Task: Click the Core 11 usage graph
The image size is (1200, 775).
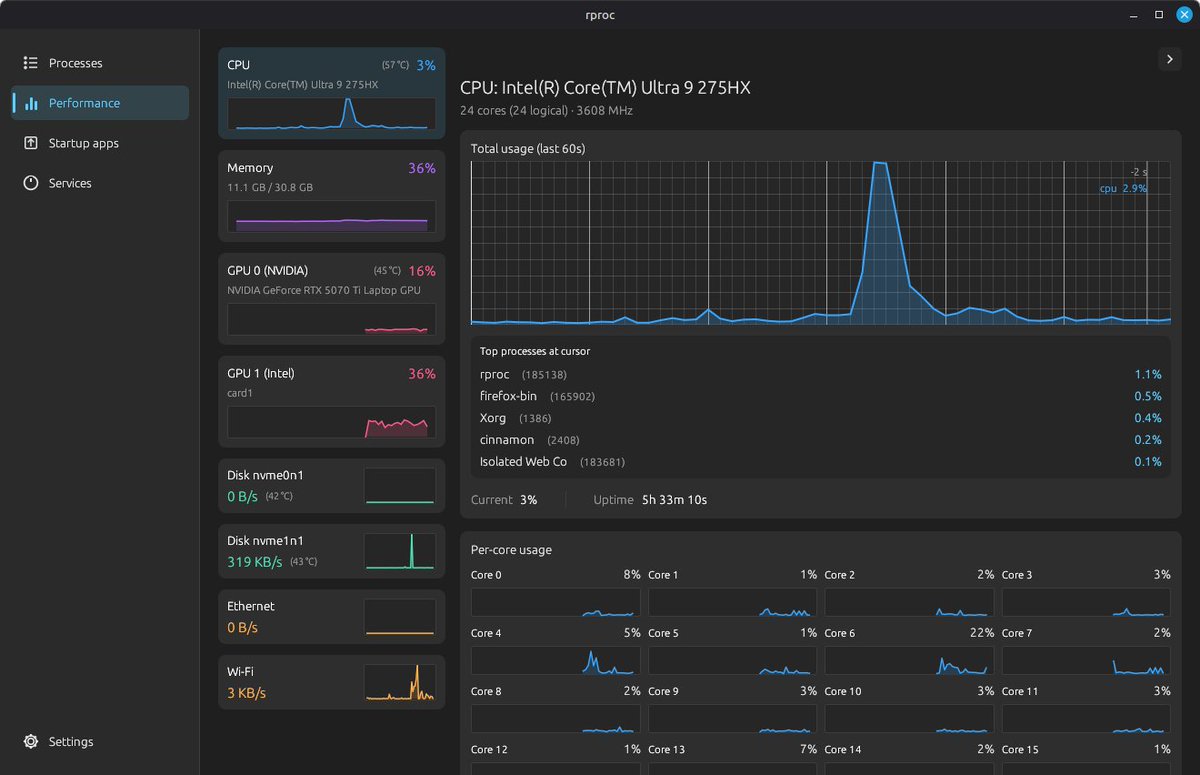Action: [x=1086, y=718]
